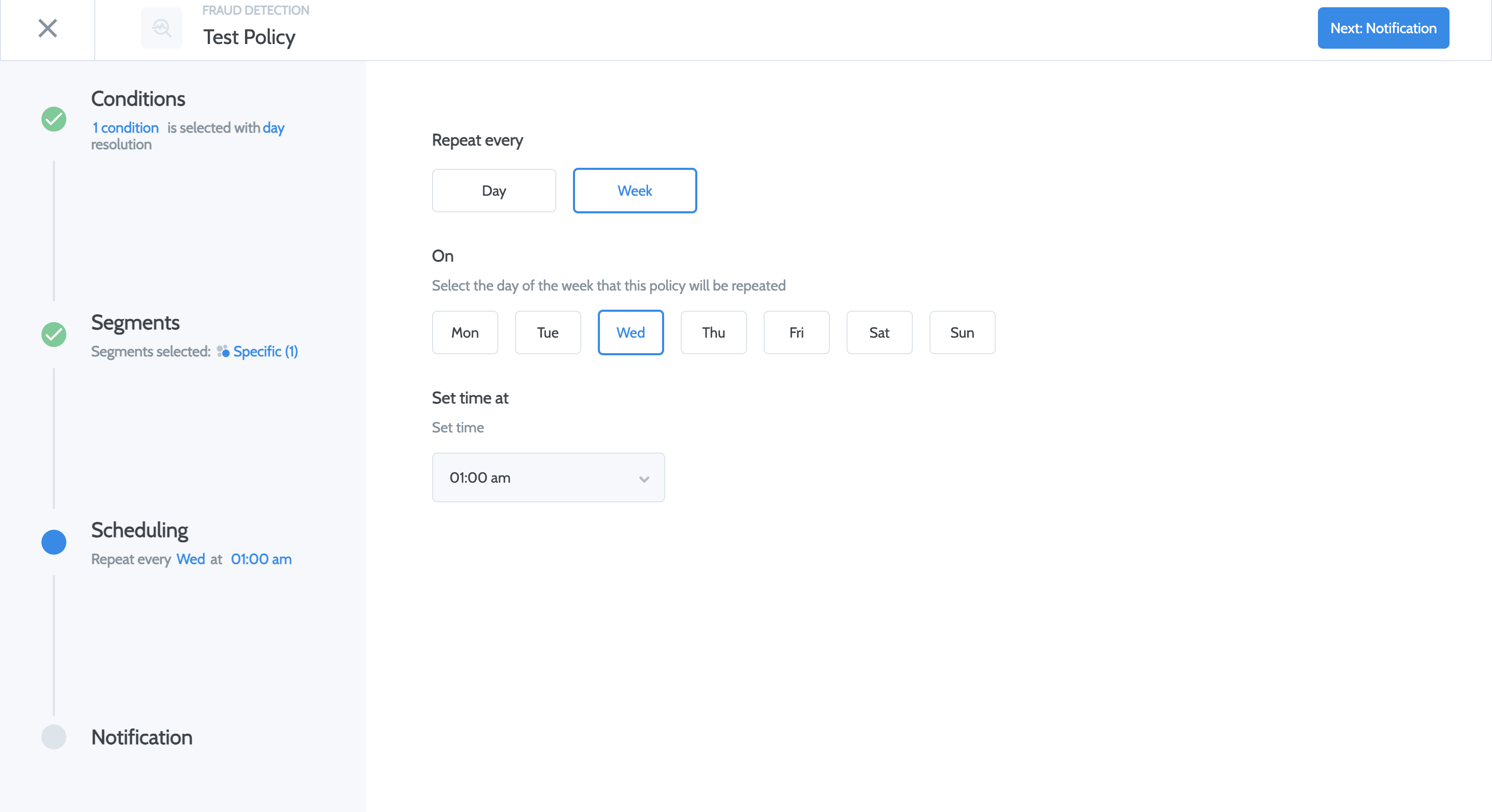The width and height of the screenshot is (1492, 812).
Task: Select Day repeat option
Action: [494, 191]
